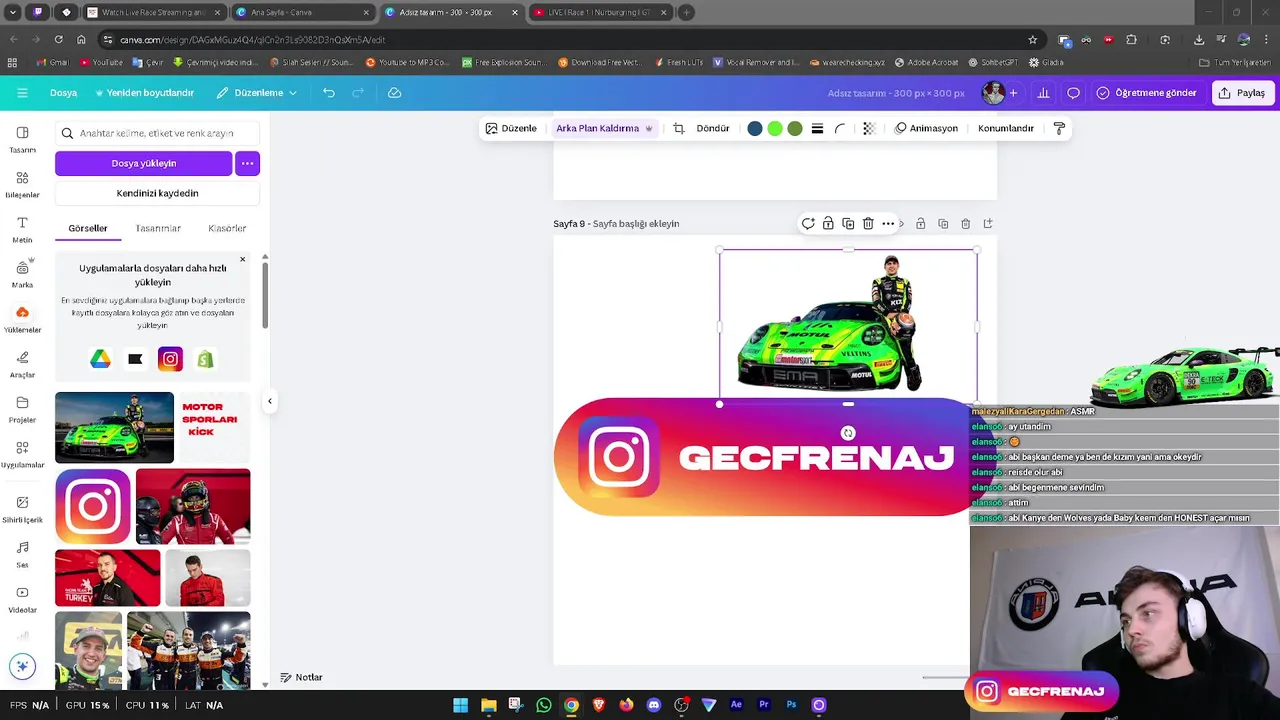
Task: Open analytics chart icon in header
Action: (1043, 93)
